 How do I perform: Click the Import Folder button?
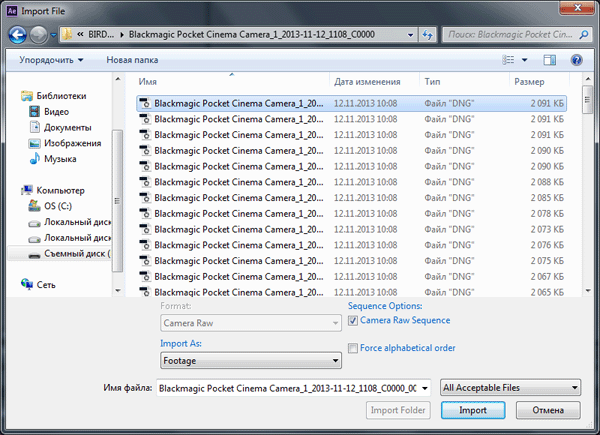398,410
